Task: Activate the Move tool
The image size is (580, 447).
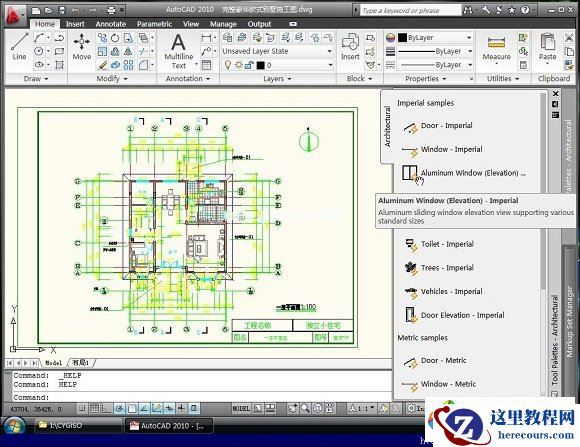Action: [81, 47]
